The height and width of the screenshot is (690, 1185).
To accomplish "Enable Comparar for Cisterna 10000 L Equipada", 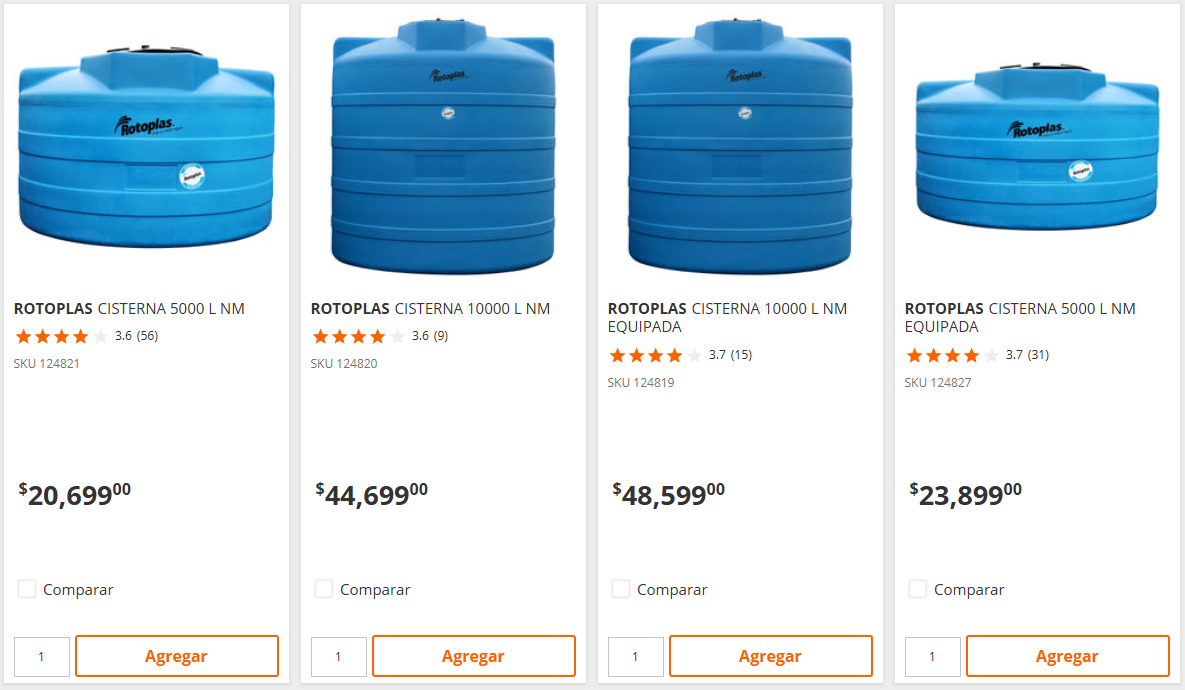I will pos(621,589).
